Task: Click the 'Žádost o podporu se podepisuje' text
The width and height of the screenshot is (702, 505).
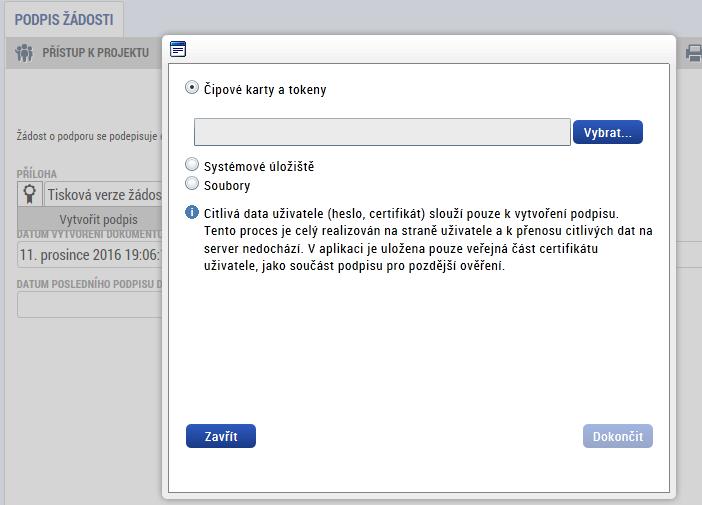Action: pyautogui.click(x=87, y=136)
